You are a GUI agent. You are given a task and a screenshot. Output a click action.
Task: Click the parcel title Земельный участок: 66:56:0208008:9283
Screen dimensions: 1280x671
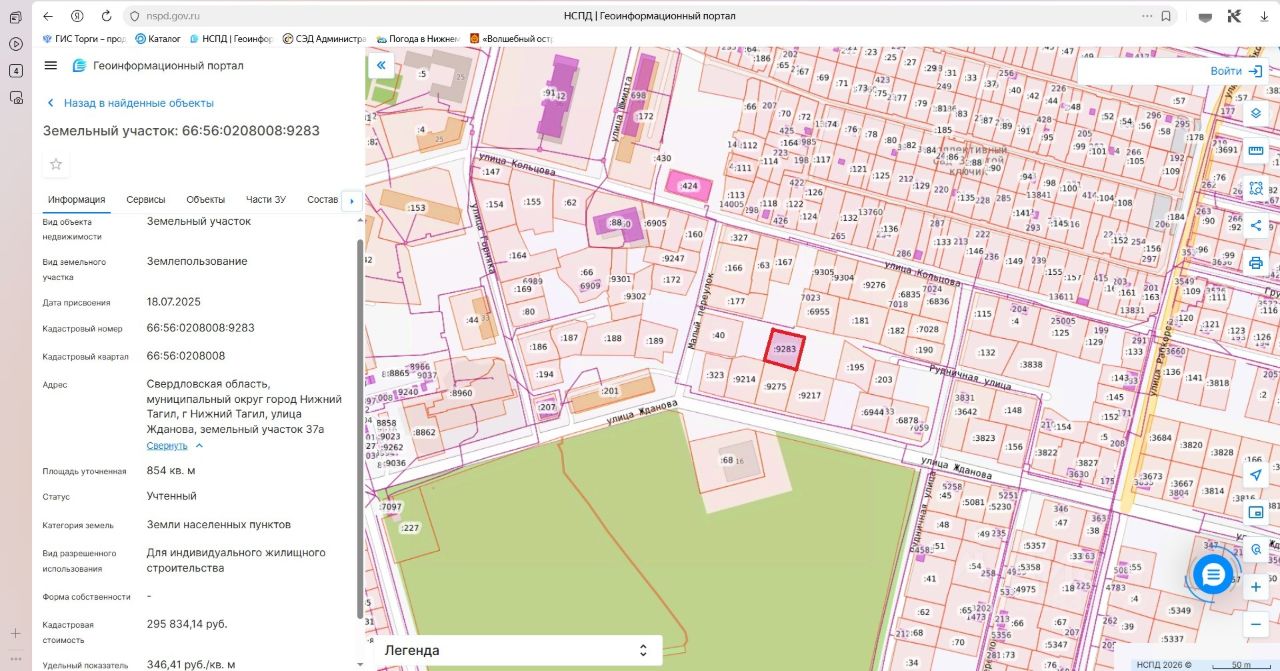tap(181, 131)
